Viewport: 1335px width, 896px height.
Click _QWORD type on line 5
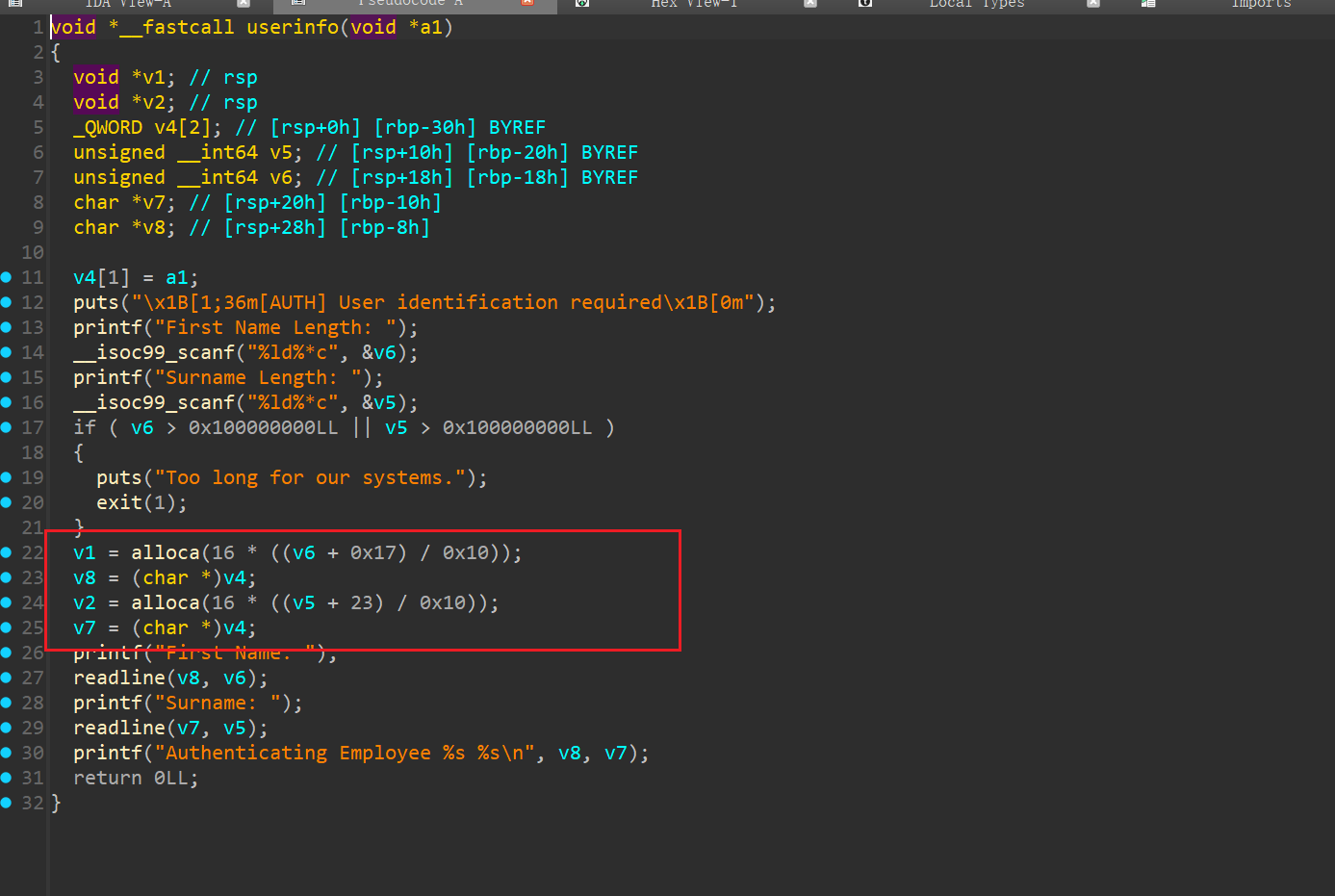coord(108,127)
